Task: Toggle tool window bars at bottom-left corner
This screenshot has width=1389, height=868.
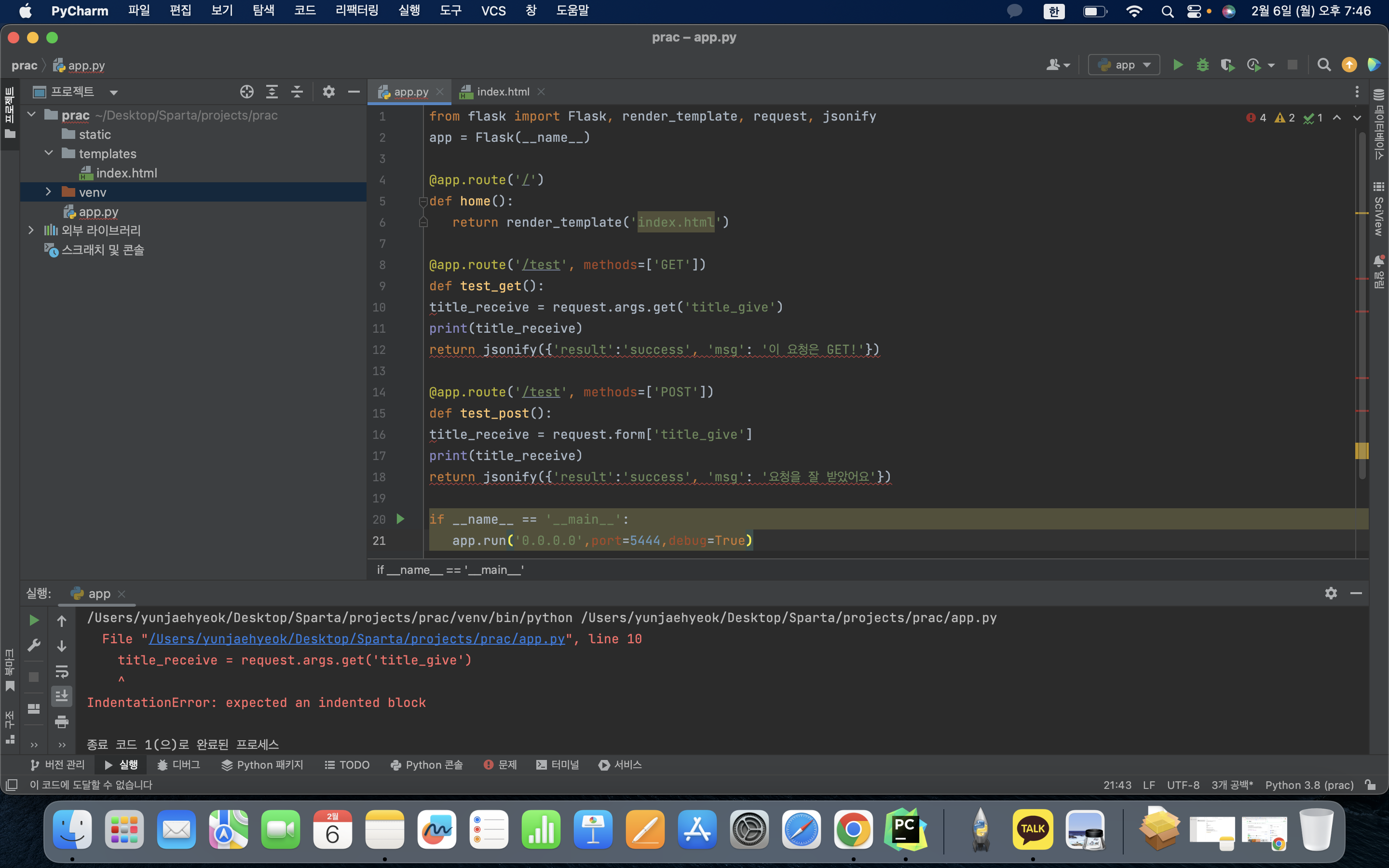Action: point(12,785)
